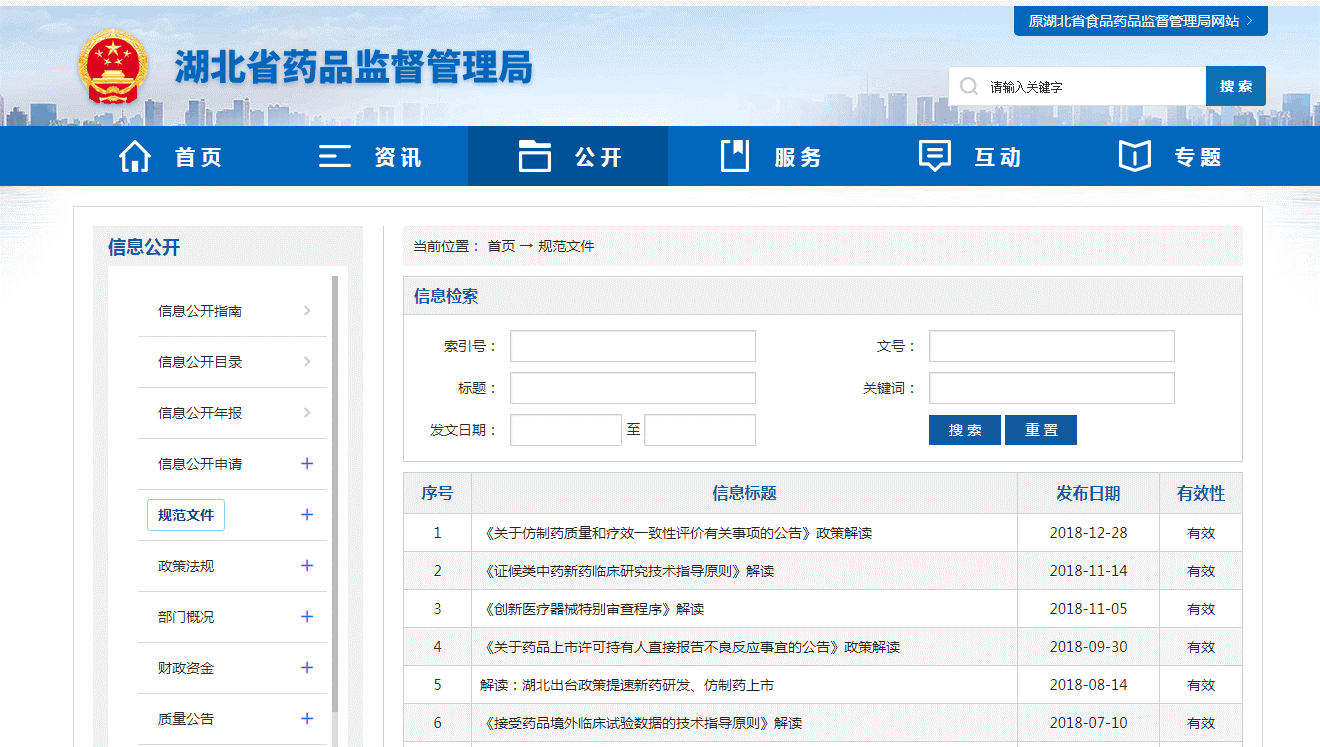Viewport: 1320px width, 747px height.
Task: Click the folder icon for 公开
Action: pos(536,156)
